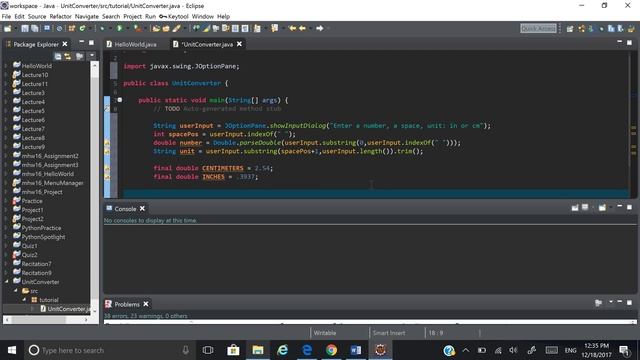The image size is (640, 360).
Task: Open the Search menu
Action: click(x=111, y=16)
